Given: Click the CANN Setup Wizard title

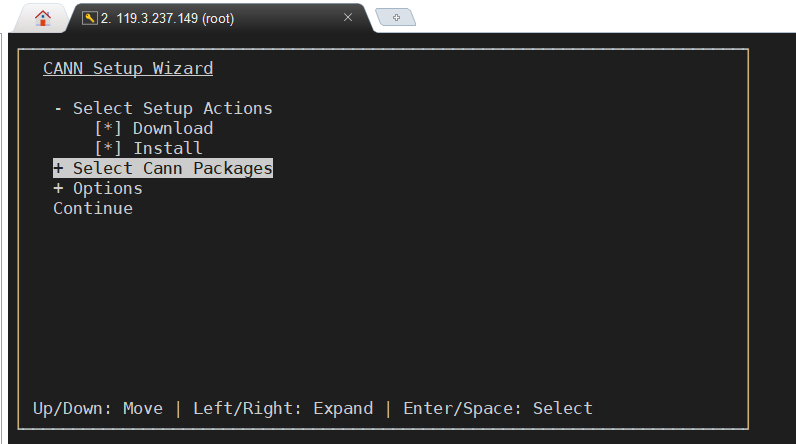Looking at the screenshot, I should click(128, 68).
